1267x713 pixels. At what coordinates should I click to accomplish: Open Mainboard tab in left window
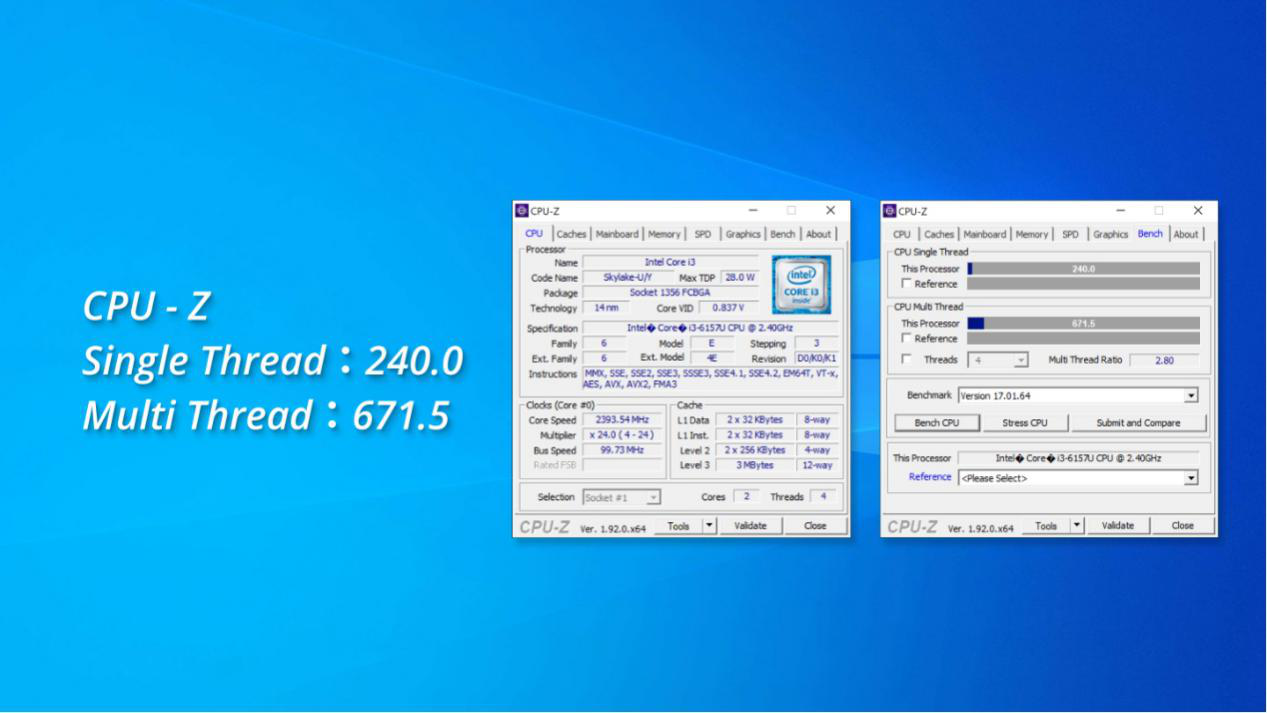pyautogui.click(x=617, y=234)
